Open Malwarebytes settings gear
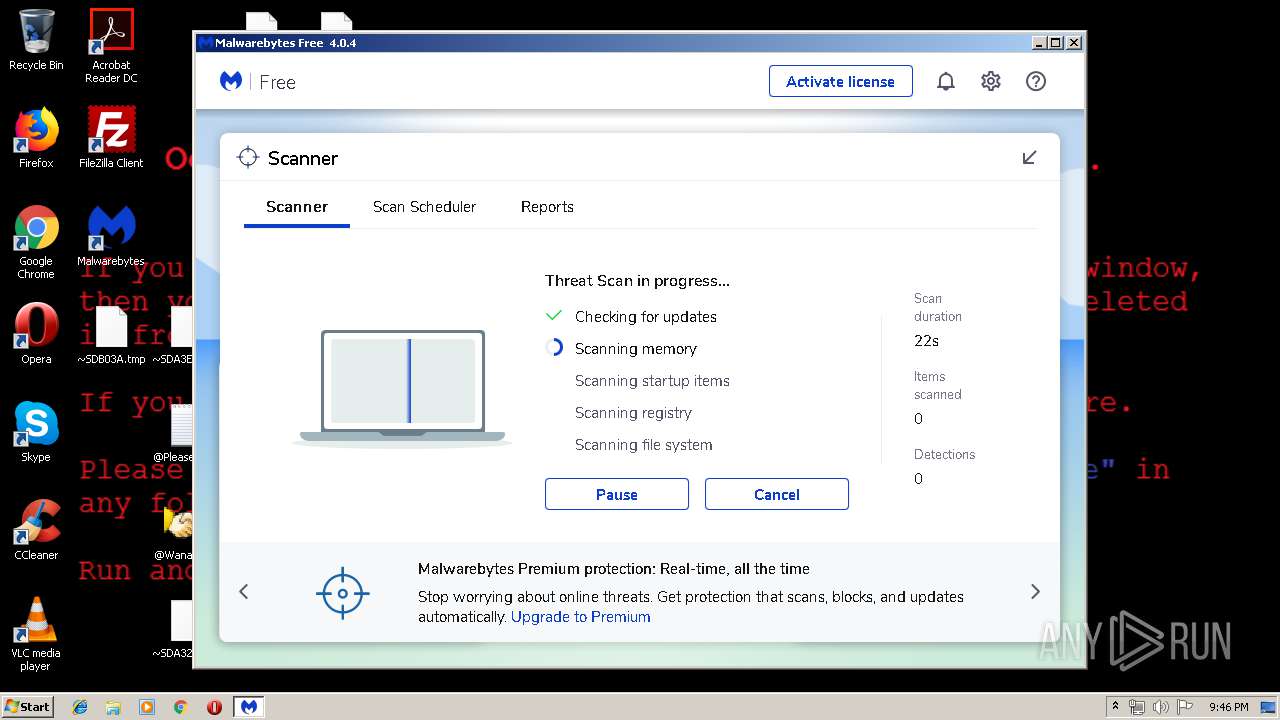Viewport: 1280px width, 720px height. click(991, 82)
